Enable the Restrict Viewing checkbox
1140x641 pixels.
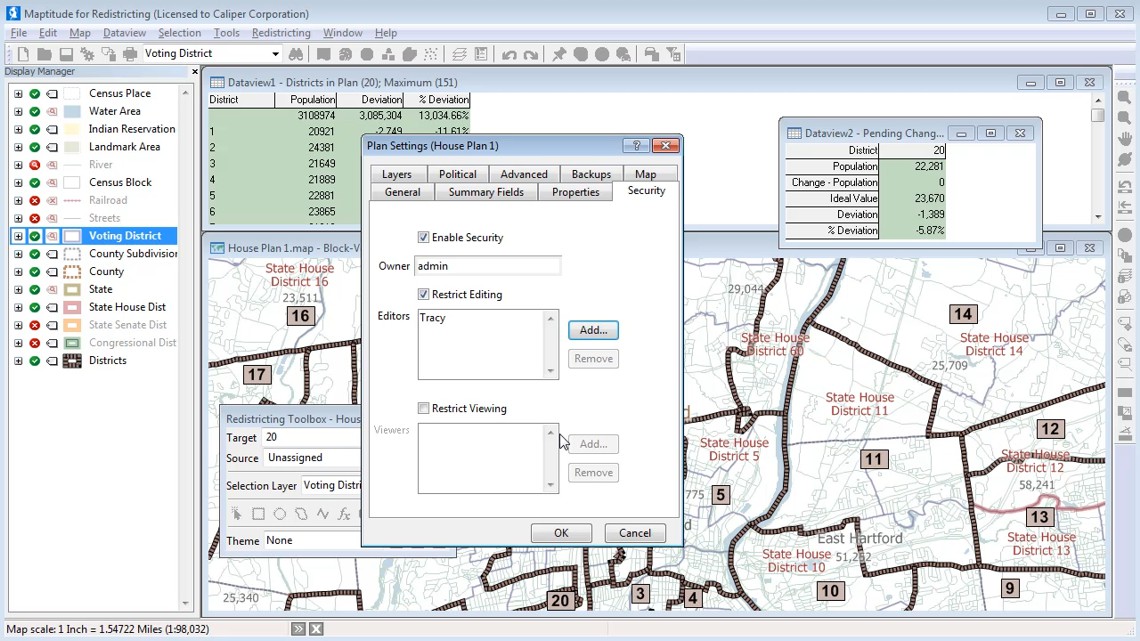coord(424,409)
